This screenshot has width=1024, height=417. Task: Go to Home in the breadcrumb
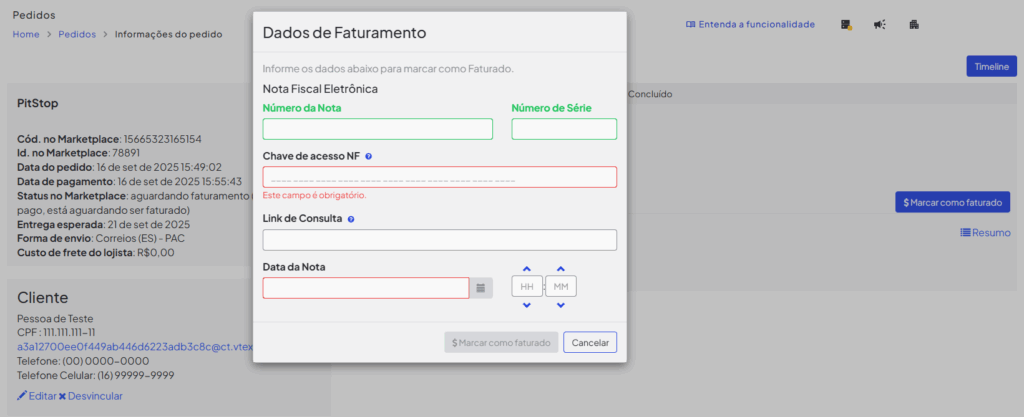point(26,34)
